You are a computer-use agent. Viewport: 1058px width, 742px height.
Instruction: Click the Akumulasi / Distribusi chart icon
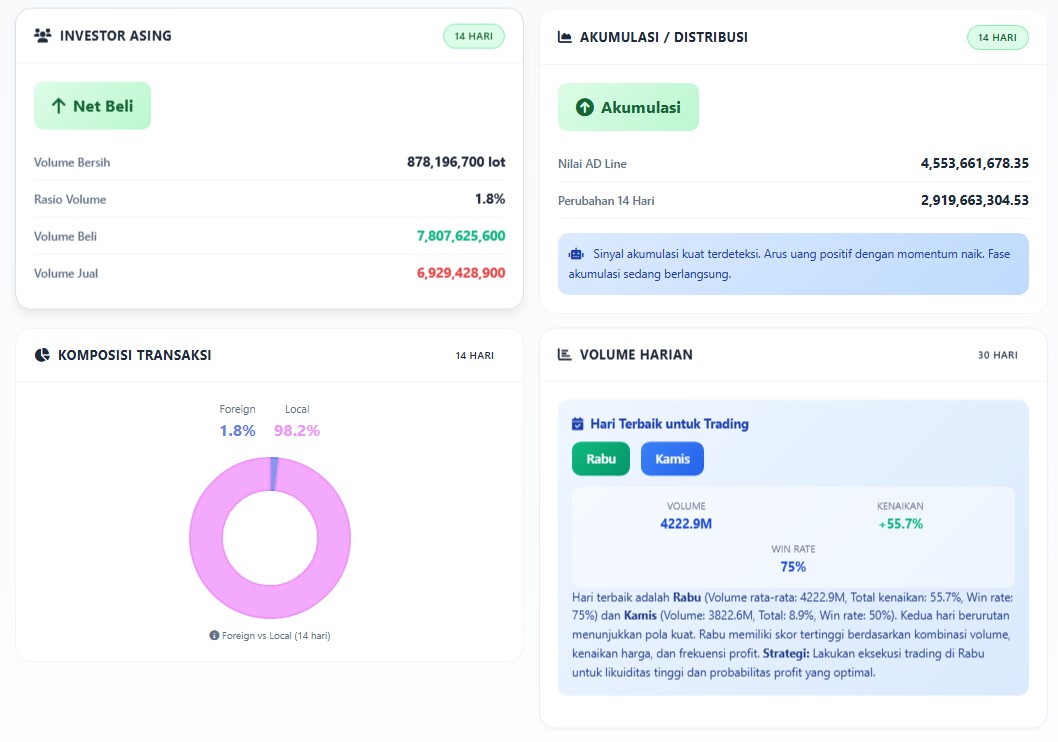coord(565,38)
